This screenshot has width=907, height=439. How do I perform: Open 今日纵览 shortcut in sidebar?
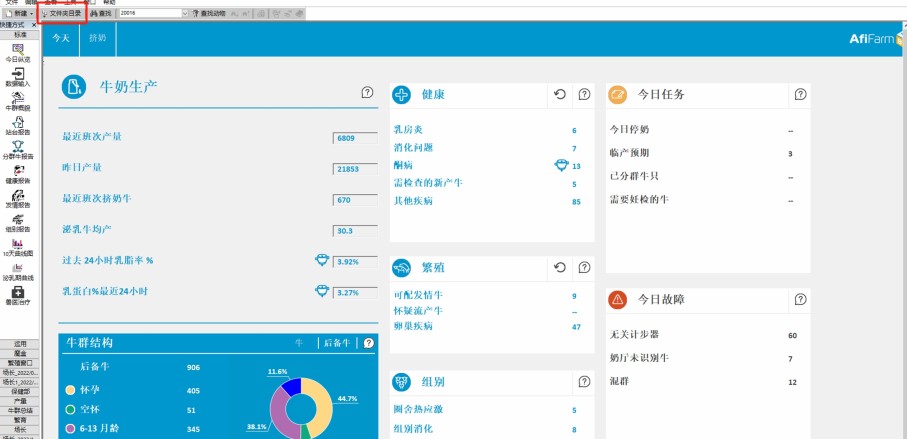[x=19, y=51]
